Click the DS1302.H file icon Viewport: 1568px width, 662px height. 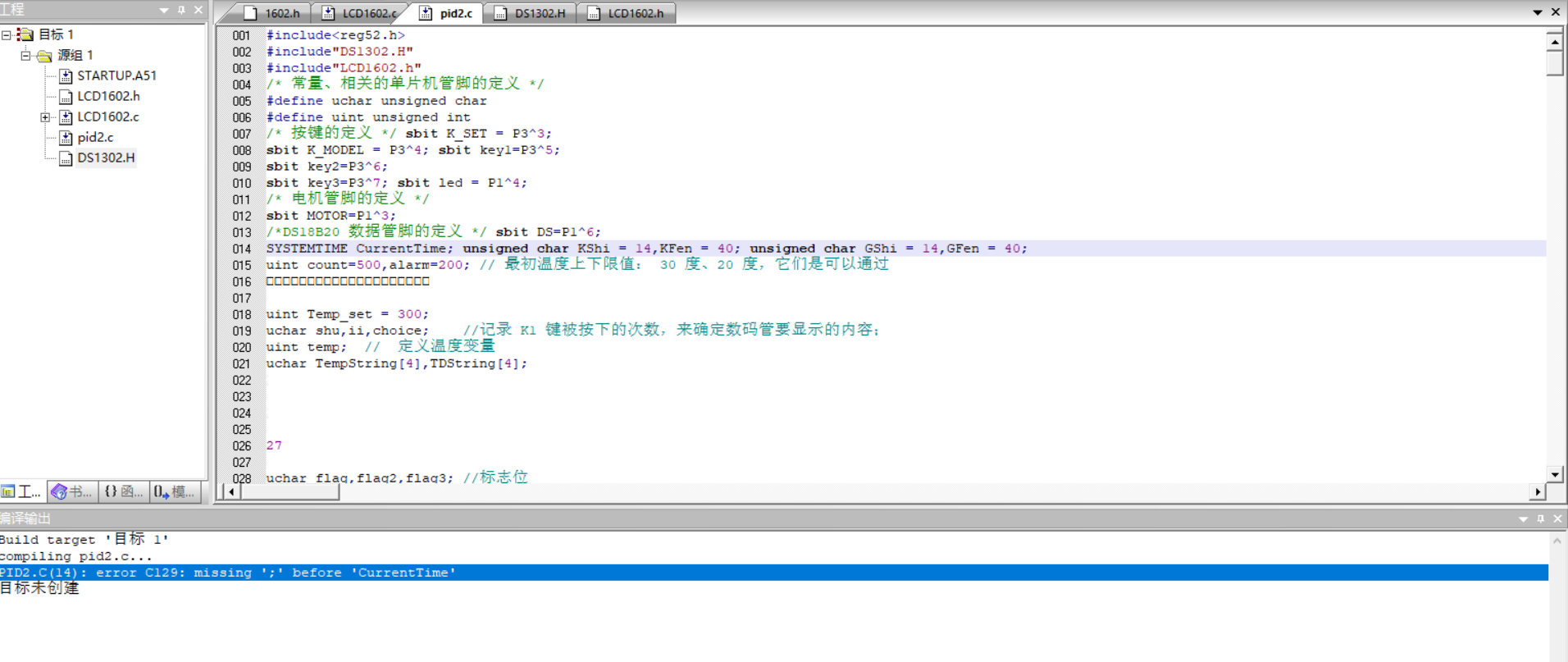[66, 158]
